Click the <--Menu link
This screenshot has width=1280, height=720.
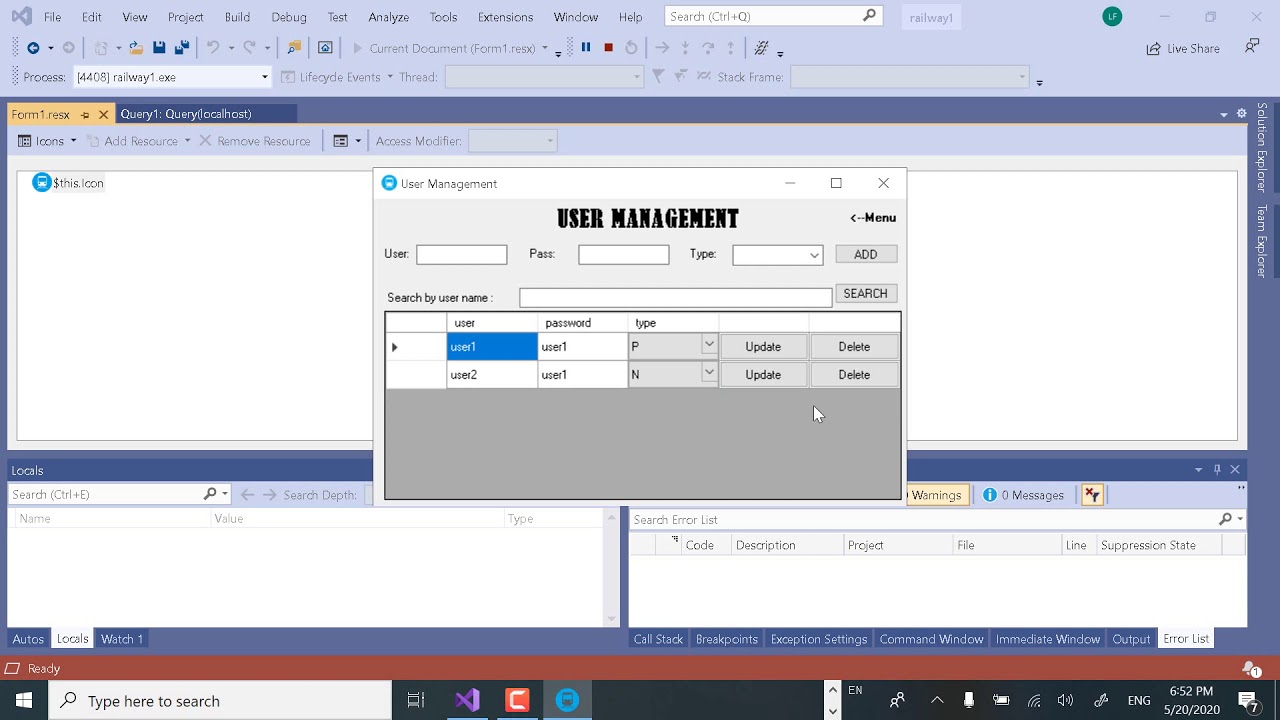pyautogui.click(x=873, y=218)
